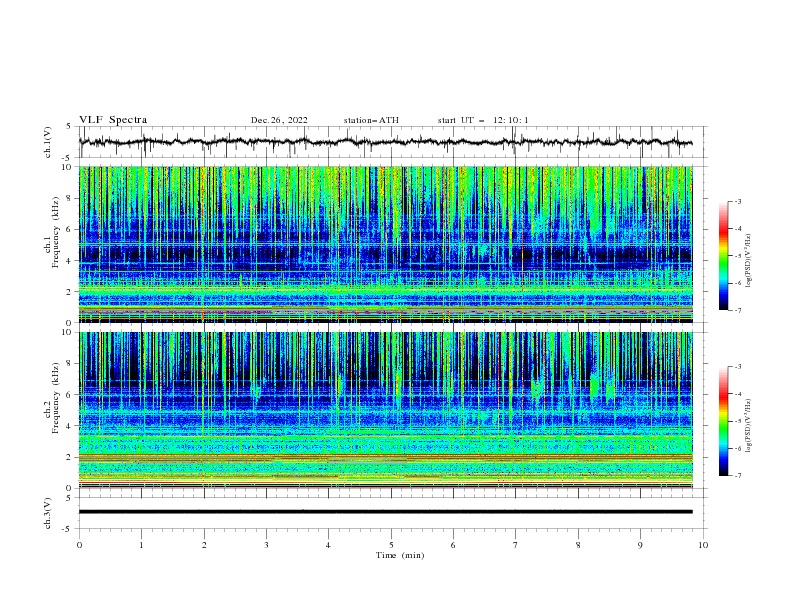Click time-axis tick label "0"
This screenshot has width=792, height=612.
pos(79,545)
